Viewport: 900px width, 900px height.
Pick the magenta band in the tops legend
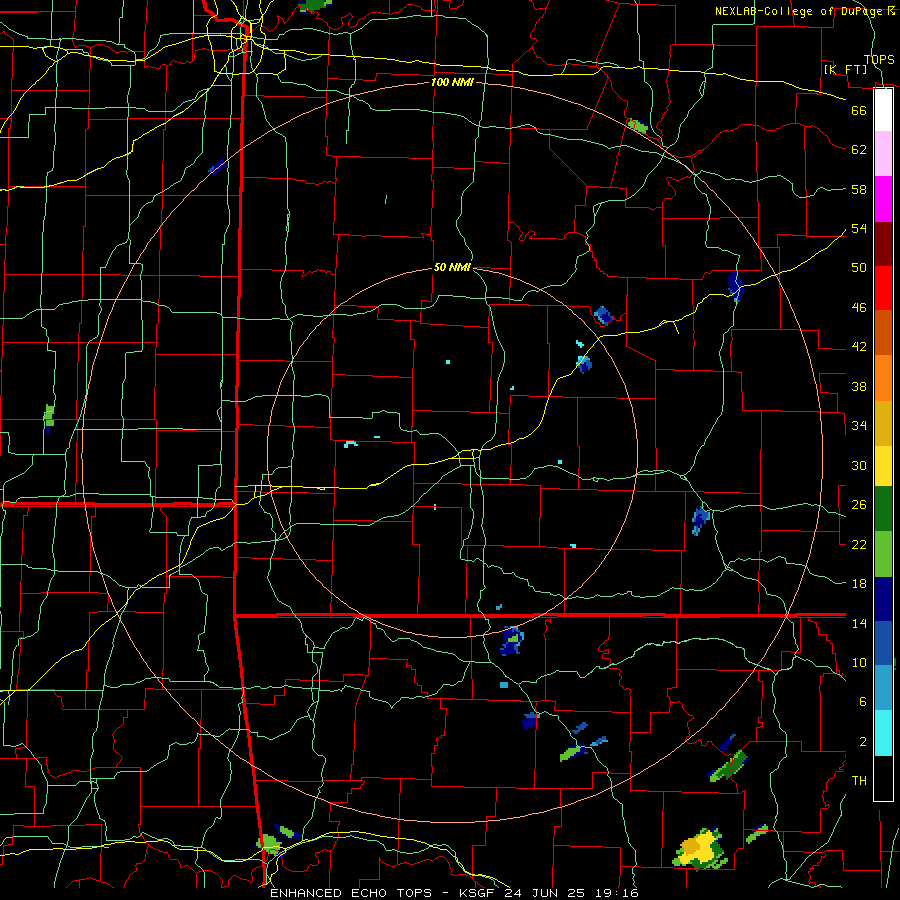click(x=883, y=199)
